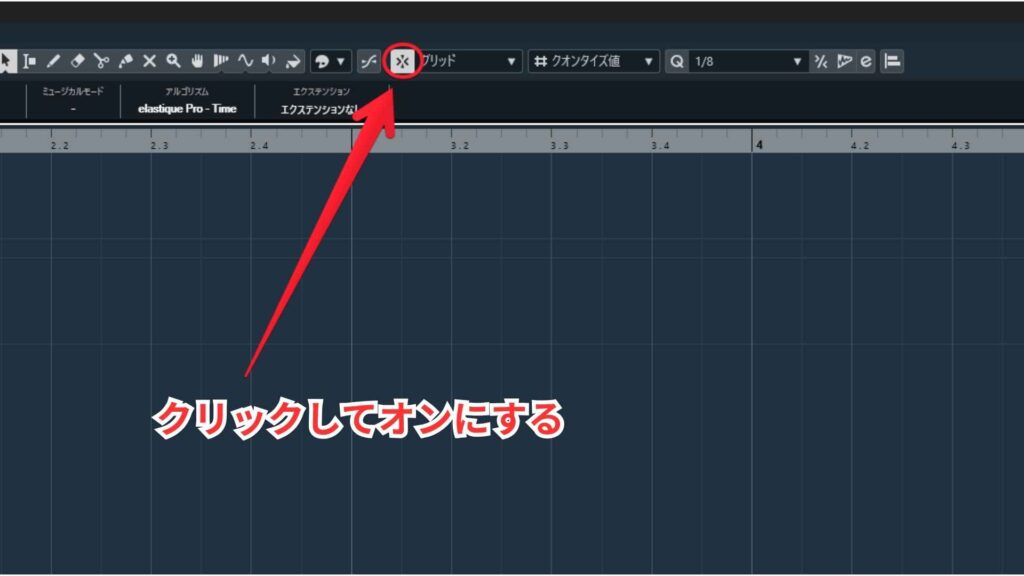The width and height of the screenshot is (1024, 576).
Task: Select the Split scissors tool
Action: click(101, 61)
